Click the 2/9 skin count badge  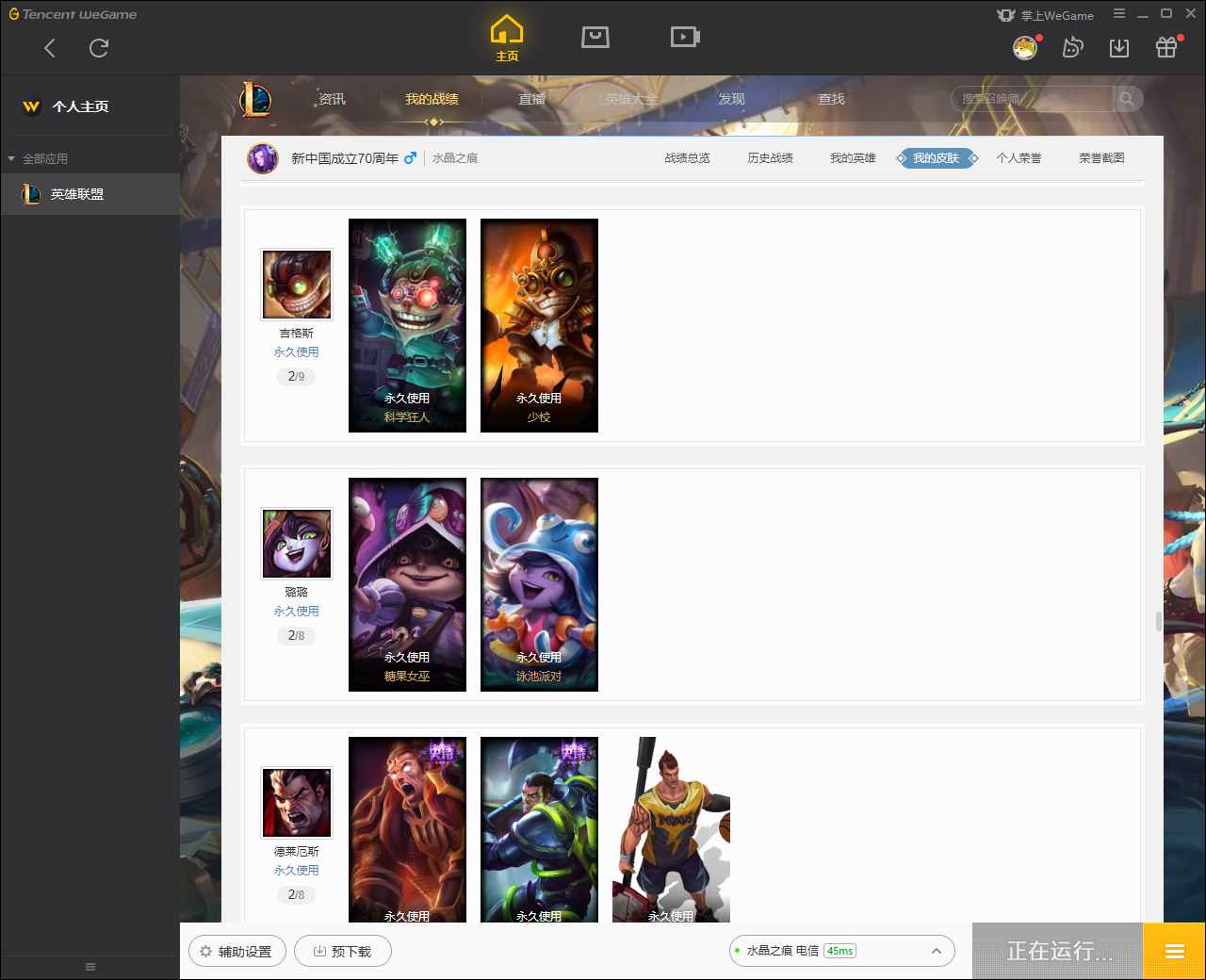pyautogui.click(x=296, y=376)
